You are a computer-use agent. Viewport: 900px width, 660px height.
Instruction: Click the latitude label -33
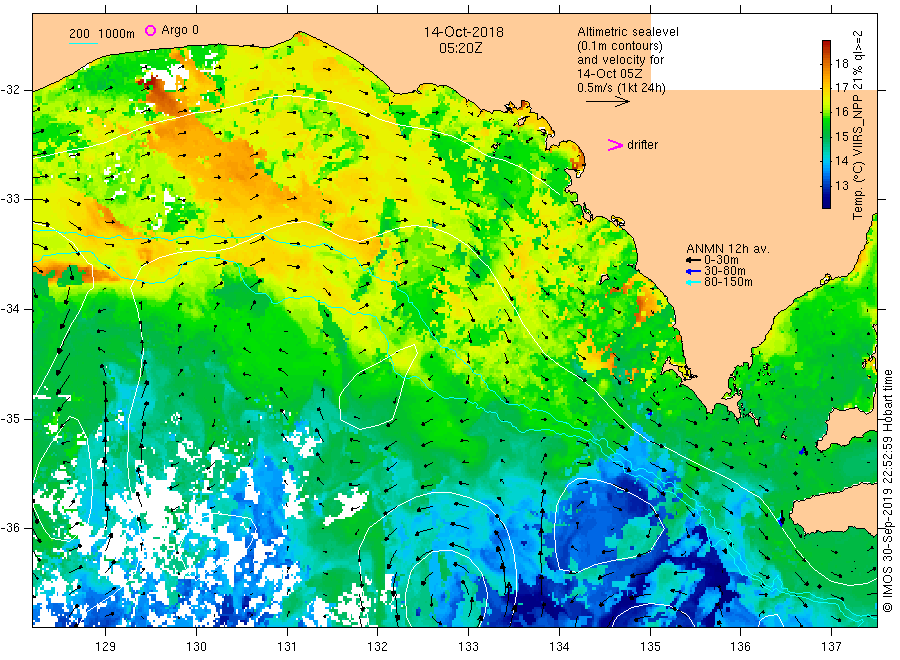10,199
